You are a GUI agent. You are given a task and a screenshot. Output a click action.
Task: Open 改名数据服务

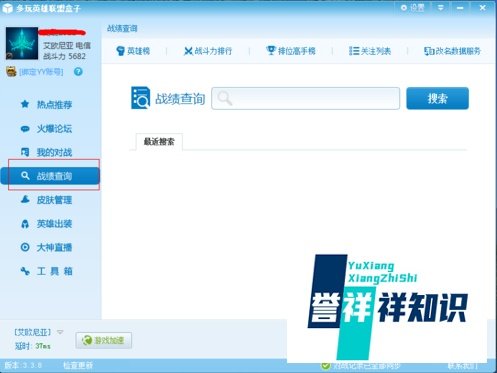(x=452, y=51)
